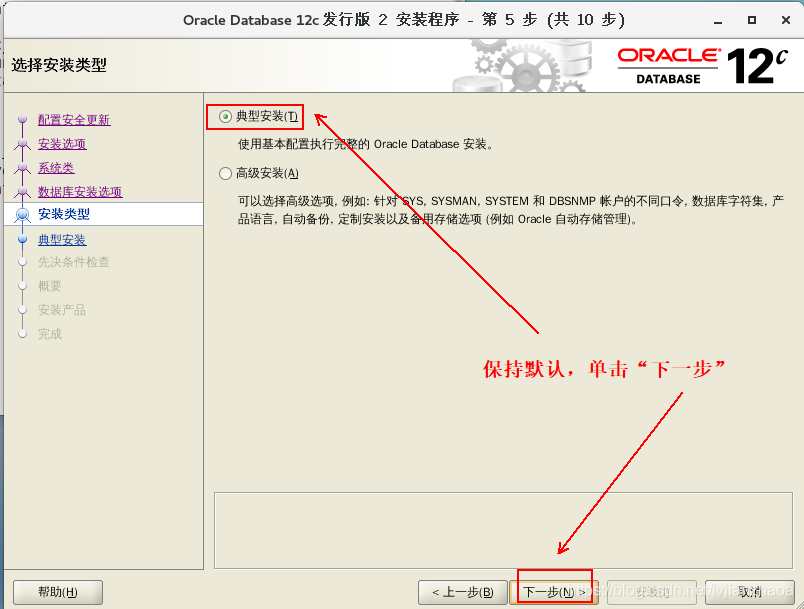
Task: Click the disabled 先决条件检查 step text
Action: click(x=73, y=262)
